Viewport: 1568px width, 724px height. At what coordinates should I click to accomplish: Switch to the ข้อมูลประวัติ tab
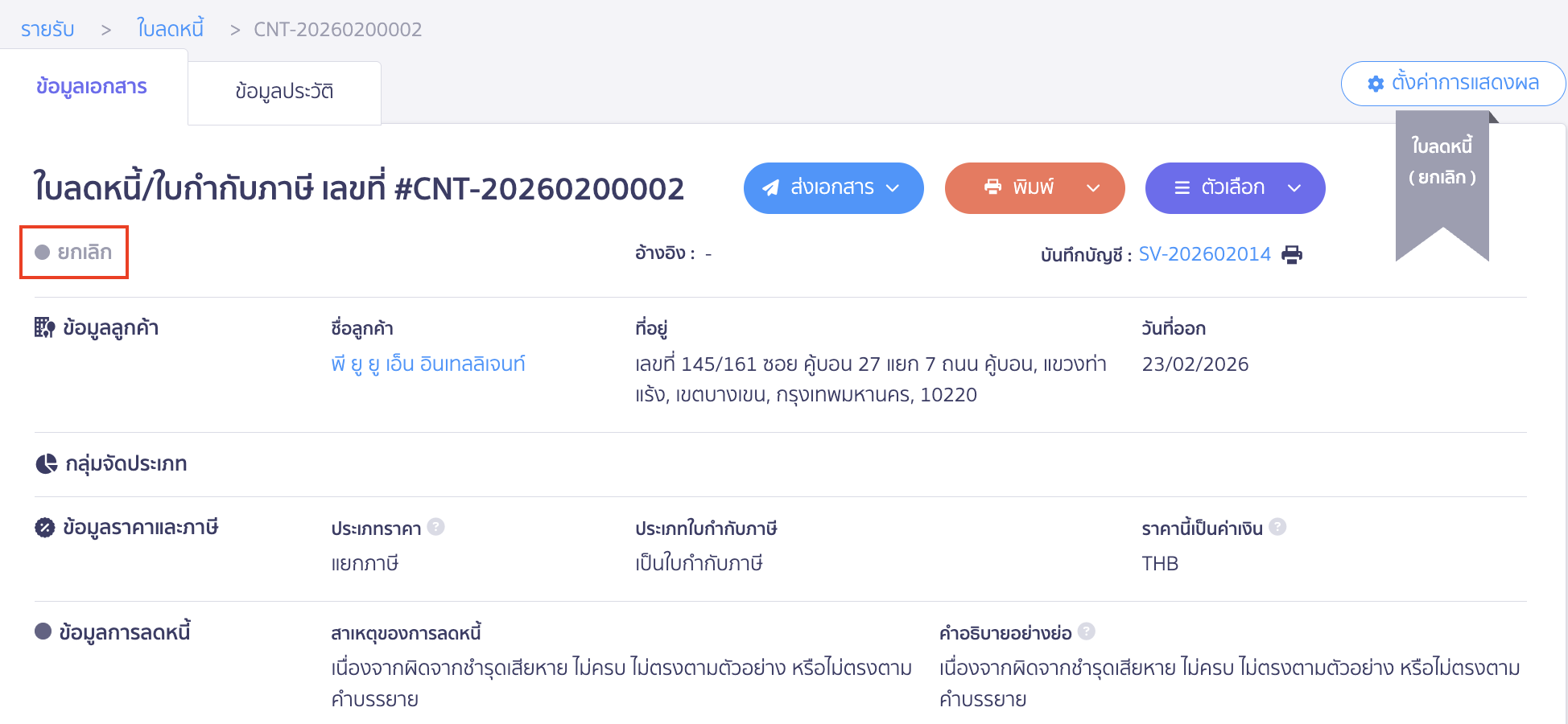point(284,92)
